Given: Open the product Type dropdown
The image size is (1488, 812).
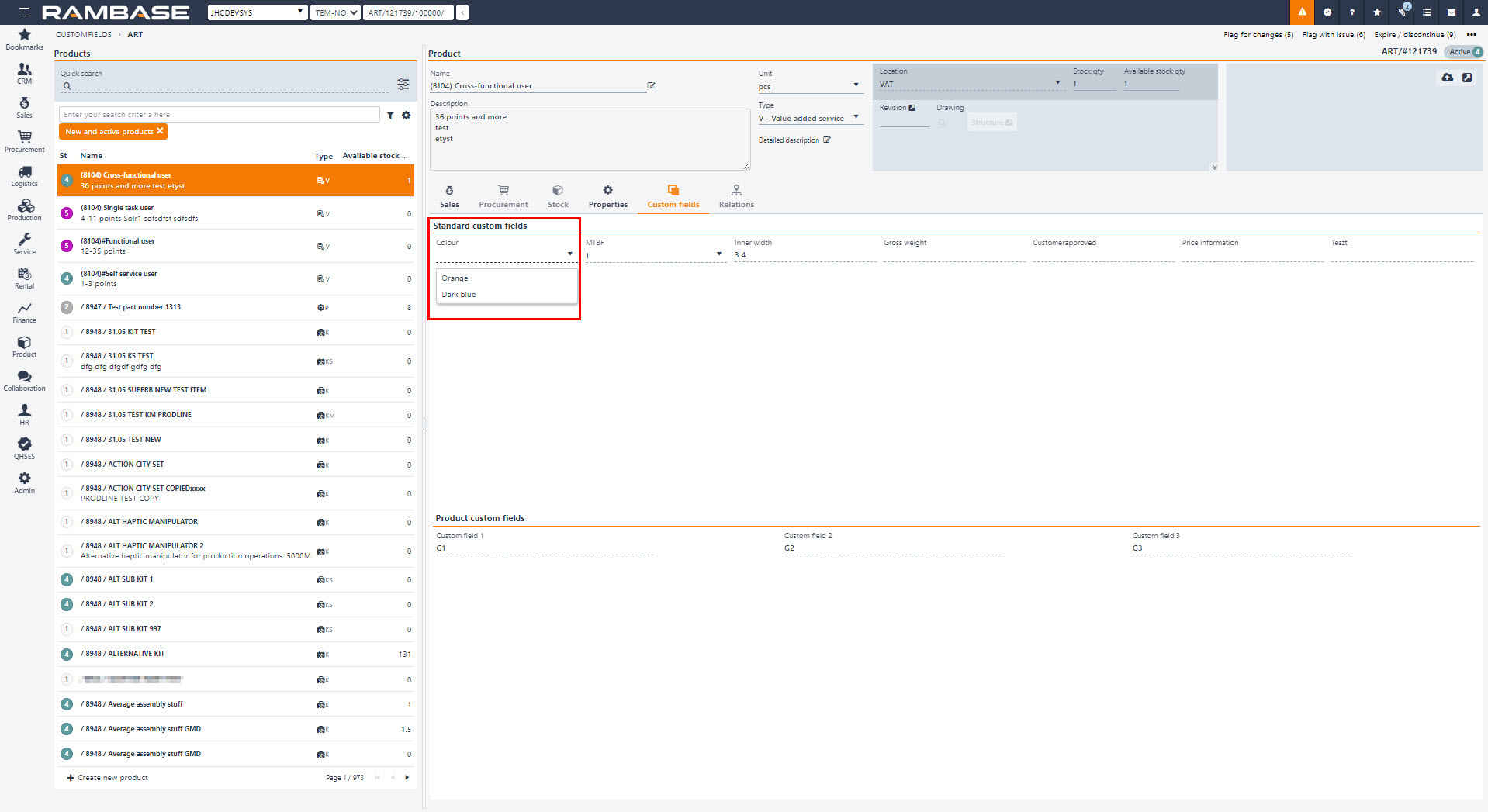Looking at the screenshot, I should click(x=856, y=117).
